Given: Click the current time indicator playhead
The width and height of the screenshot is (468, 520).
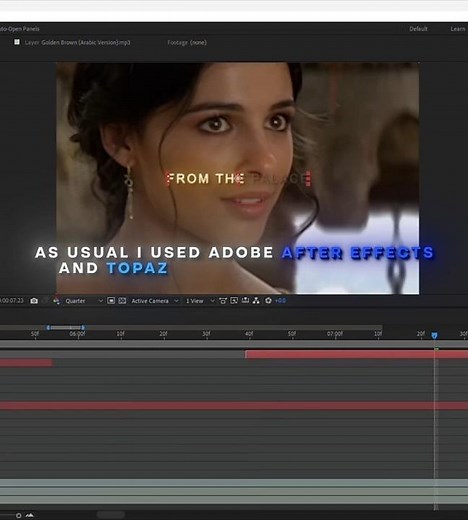Looking at the screenshot, I should pos(434,335).
